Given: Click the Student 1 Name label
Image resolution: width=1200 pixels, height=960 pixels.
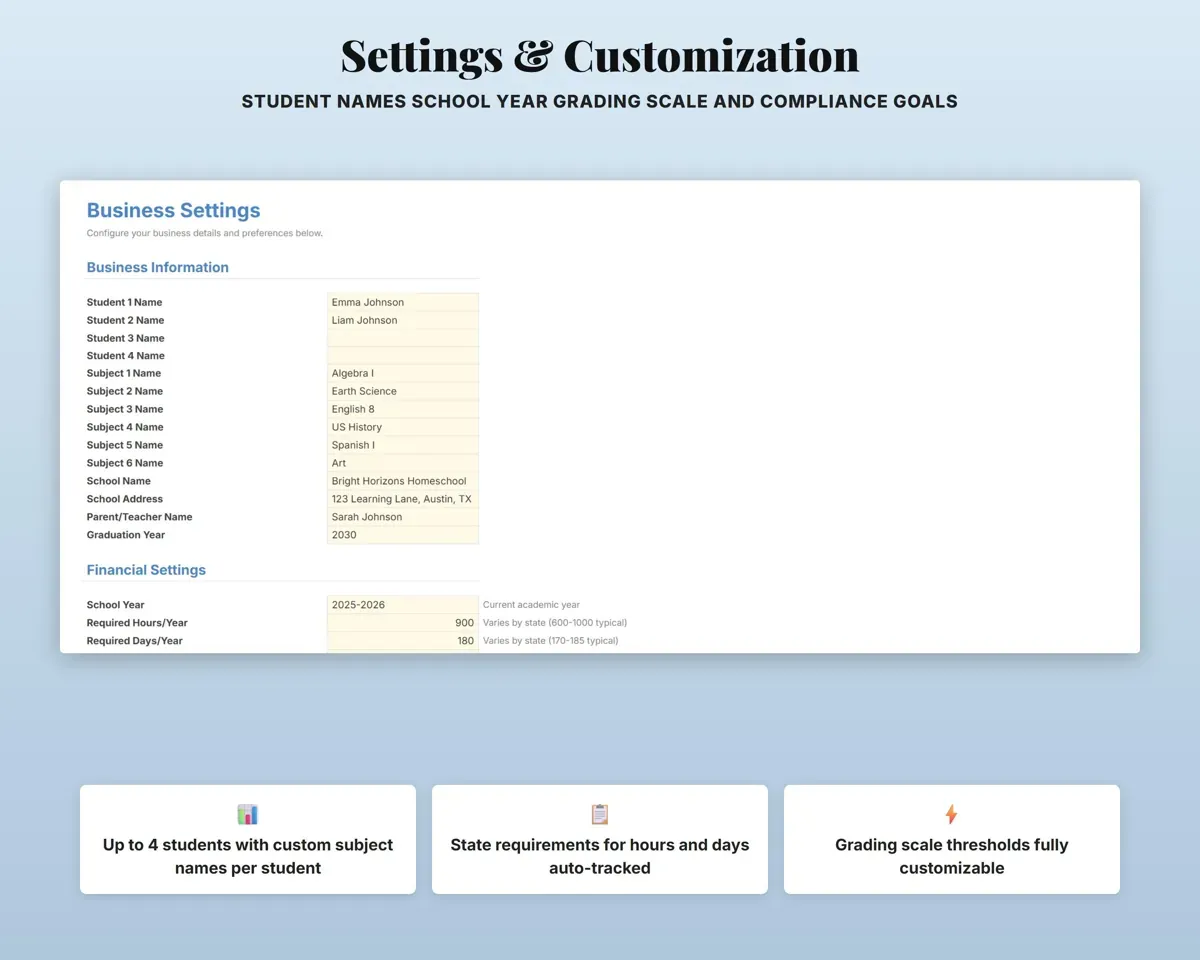Looking at the screenshot, I should (124, 302).
